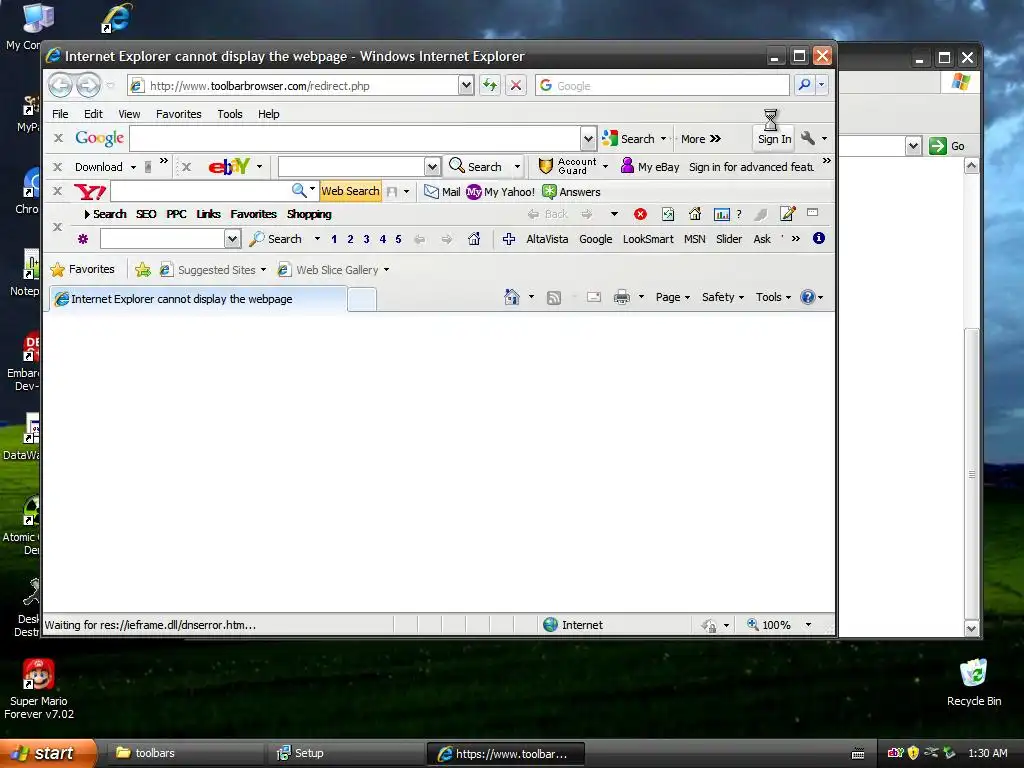Expand the Page menu in command bar

pos(673,297)
